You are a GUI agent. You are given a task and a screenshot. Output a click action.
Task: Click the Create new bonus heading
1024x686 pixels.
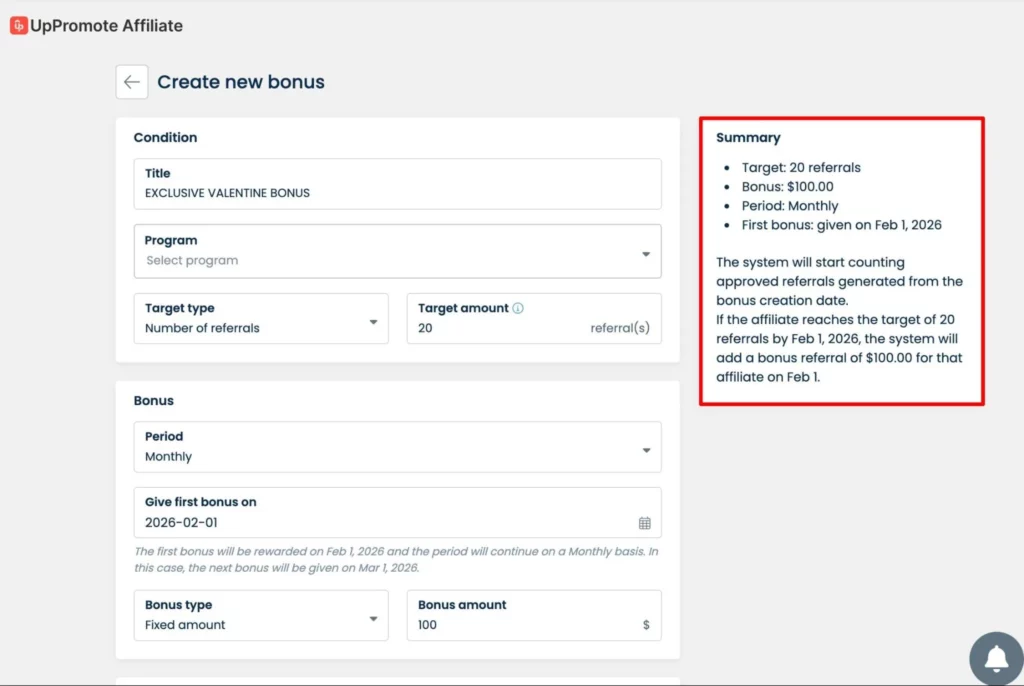click(x=241, y=82)
